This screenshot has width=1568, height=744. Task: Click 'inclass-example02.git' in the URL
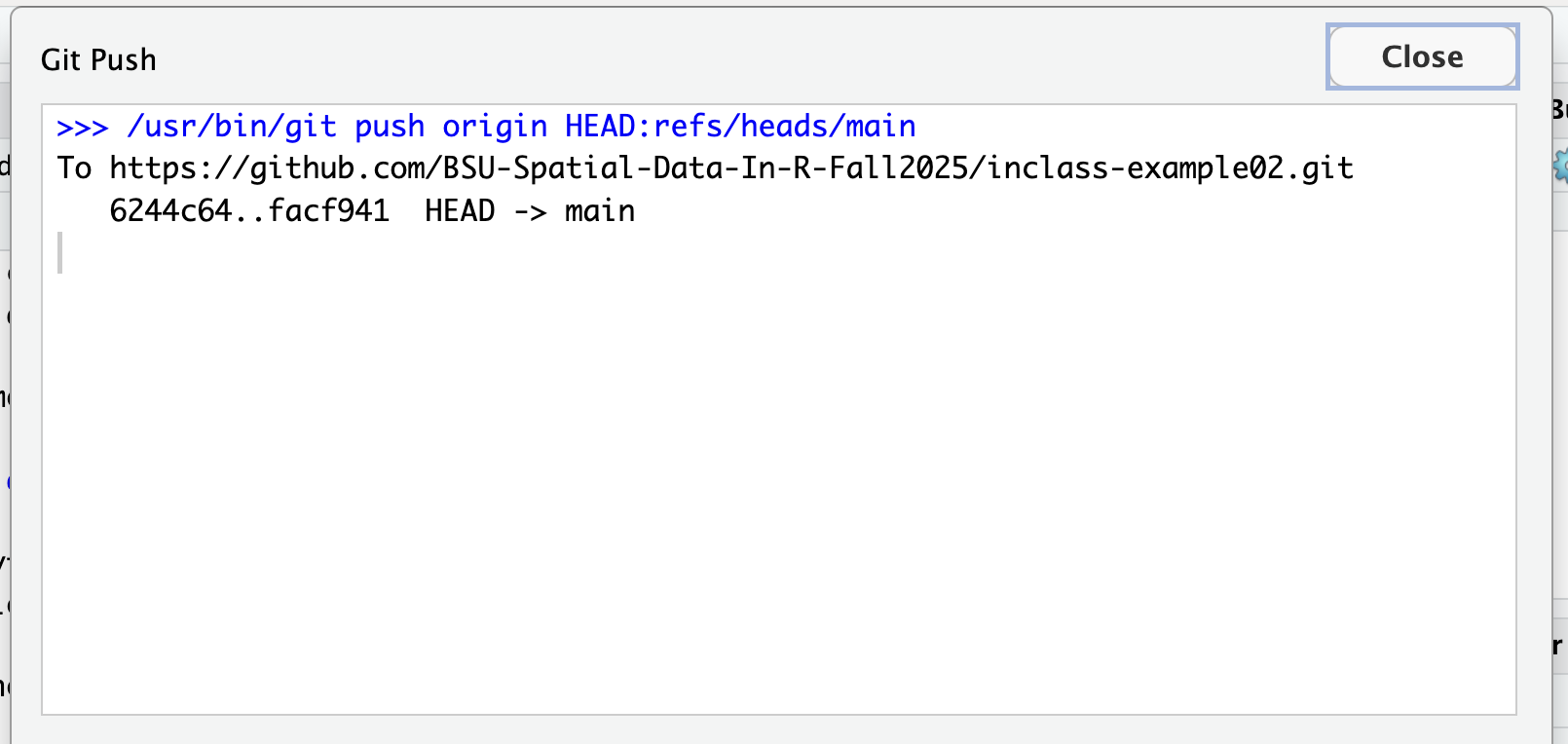pyautogui.click(x=1171, y=168)
